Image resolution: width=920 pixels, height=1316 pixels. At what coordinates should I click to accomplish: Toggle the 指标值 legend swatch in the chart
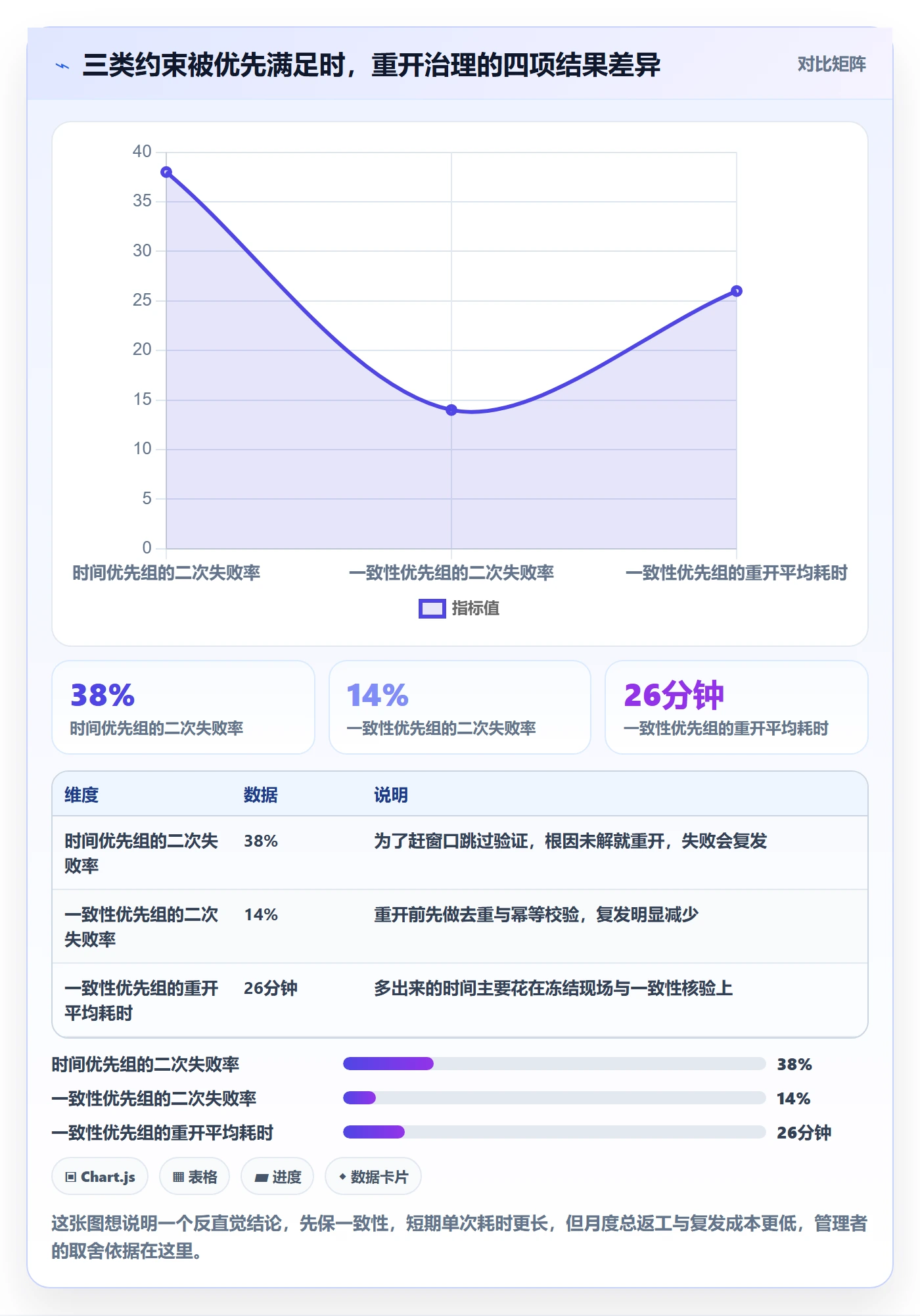click(432, 609)
